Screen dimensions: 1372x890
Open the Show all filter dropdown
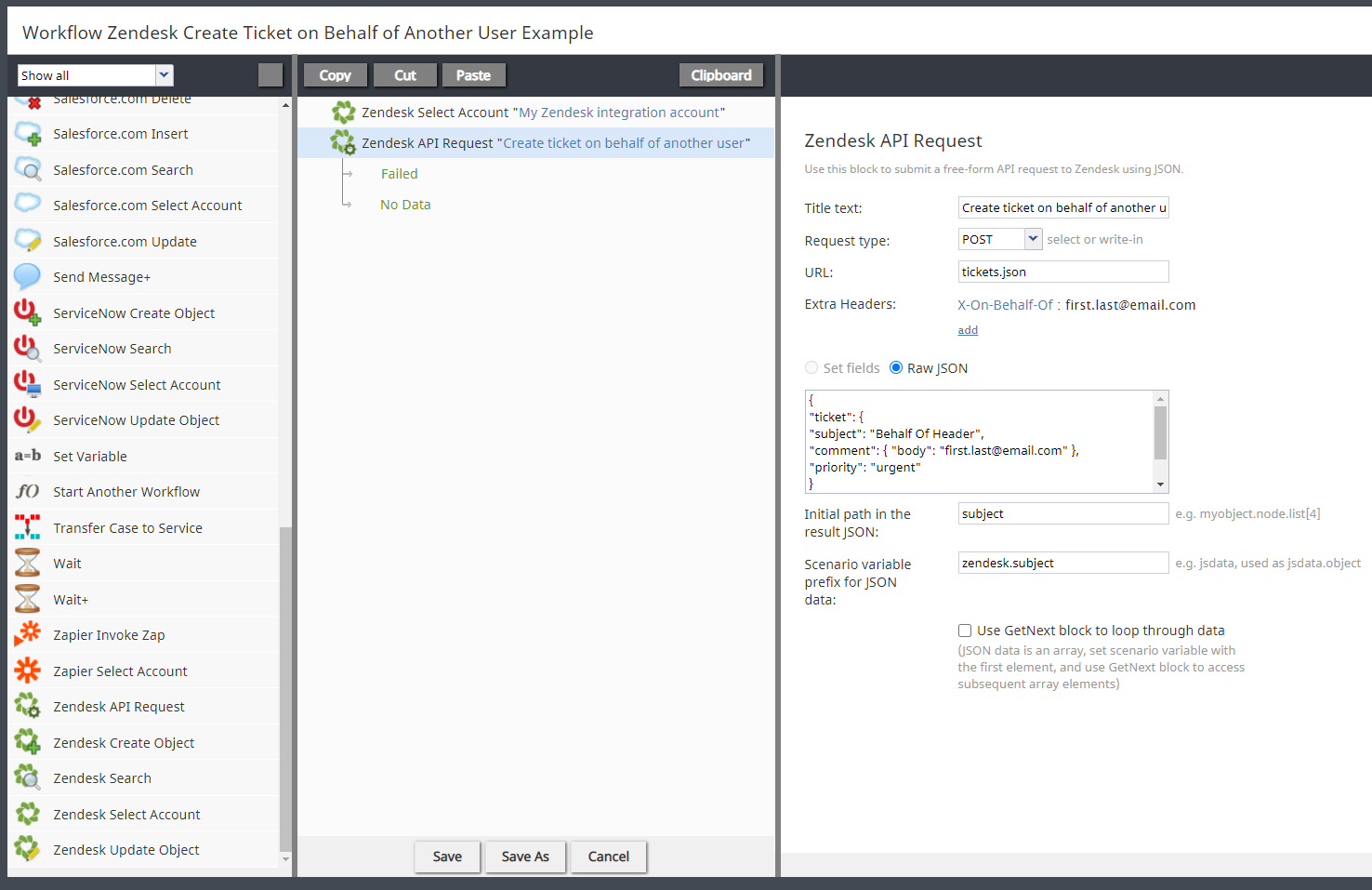[x=165, y=75]
